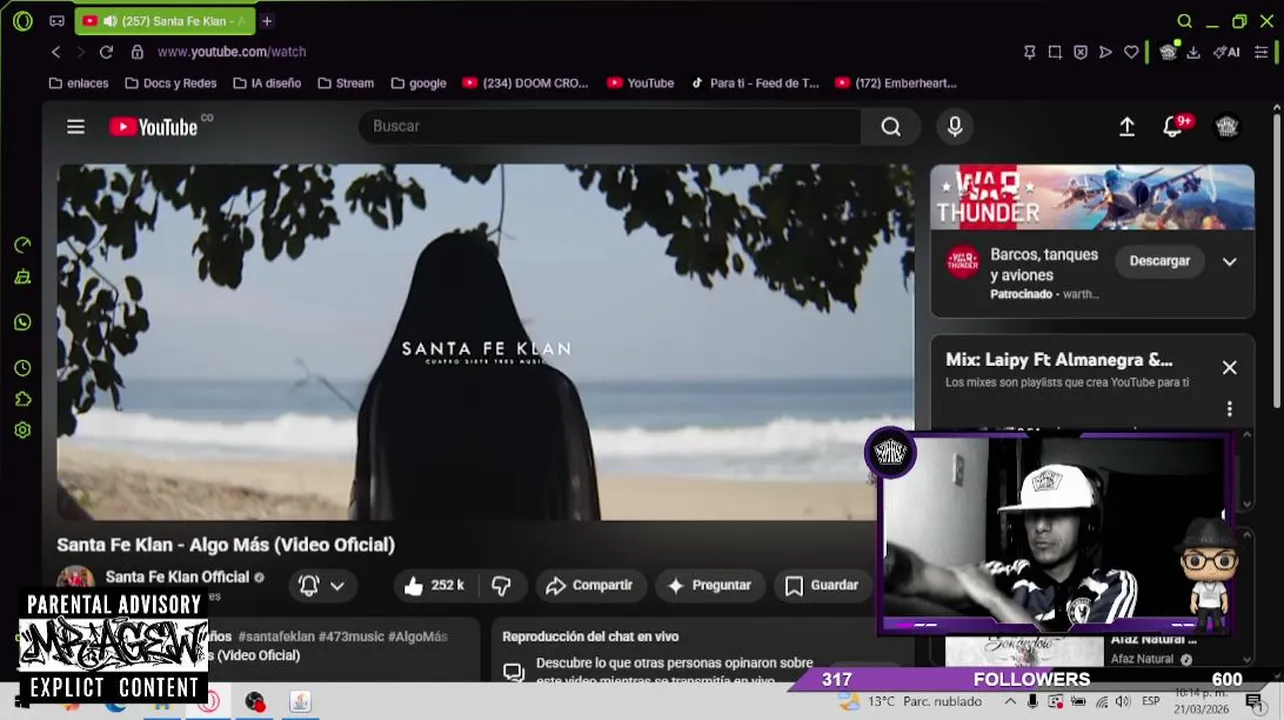Viewport: 1284px width, 720px height.
Task: Reload the YouTube page
Action: [106, 52]
